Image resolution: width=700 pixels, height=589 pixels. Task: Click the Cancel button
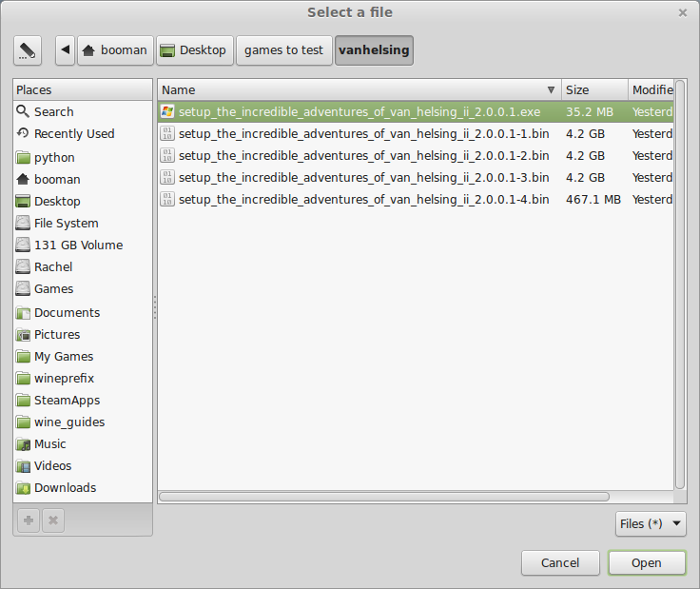tap(560, 563)
